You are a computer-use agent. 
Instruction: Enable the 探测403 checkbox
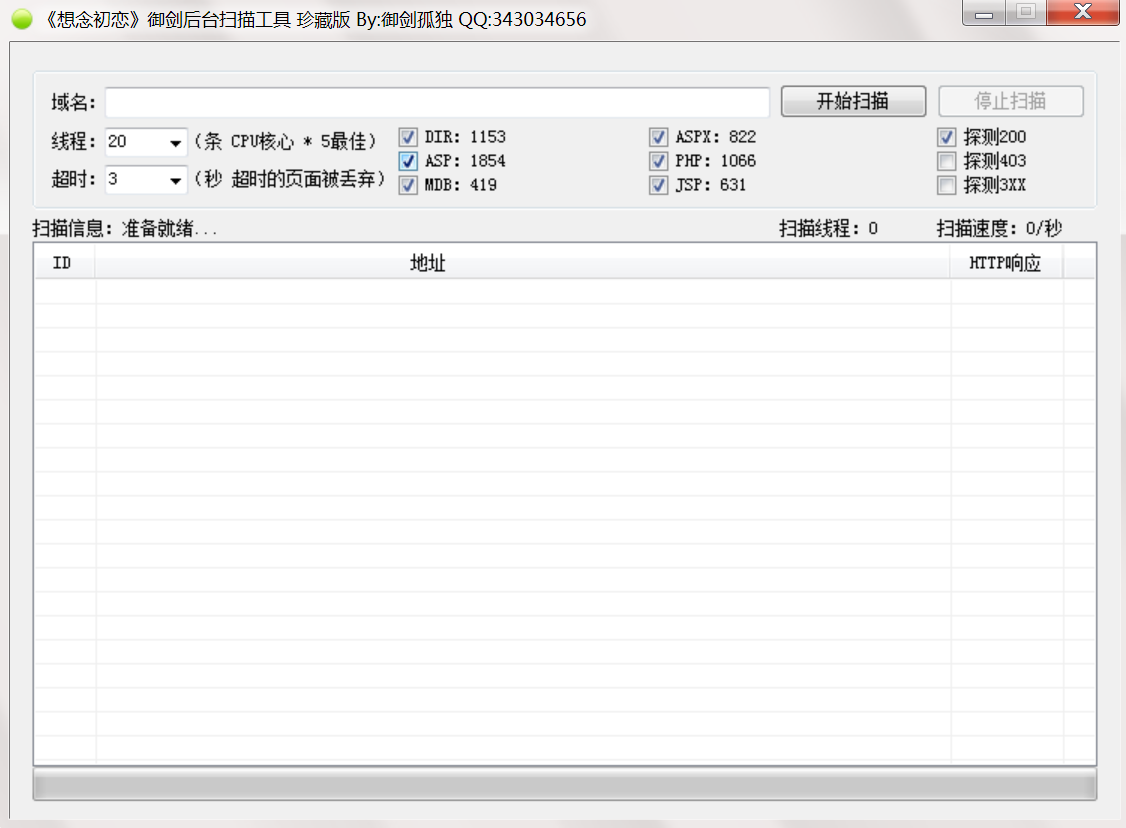pyautogui.click(x=946, y=161)
